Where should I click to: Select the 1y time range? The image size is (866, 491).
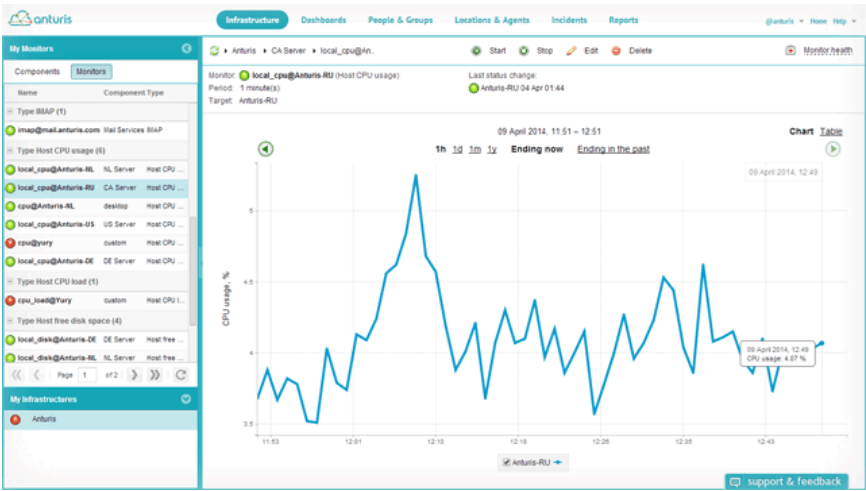(492, 149)
